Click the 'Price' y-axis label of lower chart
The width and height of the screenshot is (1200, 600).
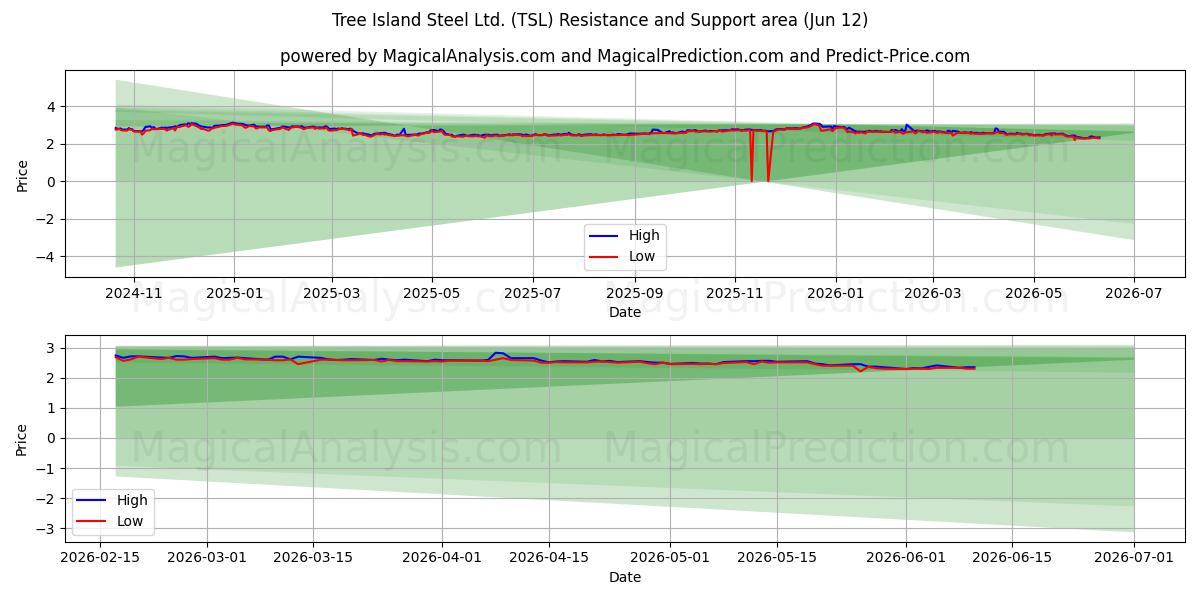(x=23, y=439)
